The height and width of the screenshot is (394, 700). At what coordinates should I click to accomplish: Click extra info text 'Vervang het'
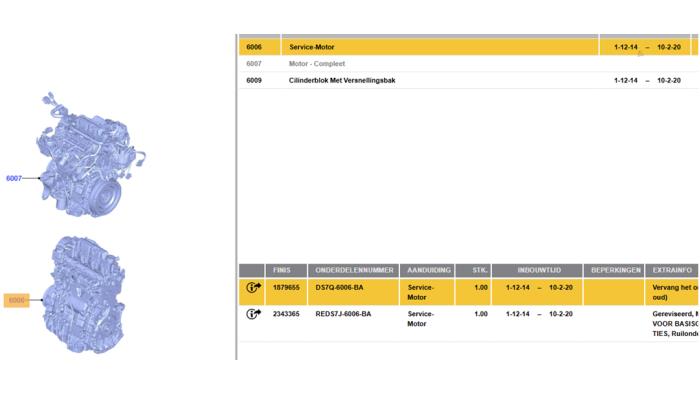[x=670, y=288]
